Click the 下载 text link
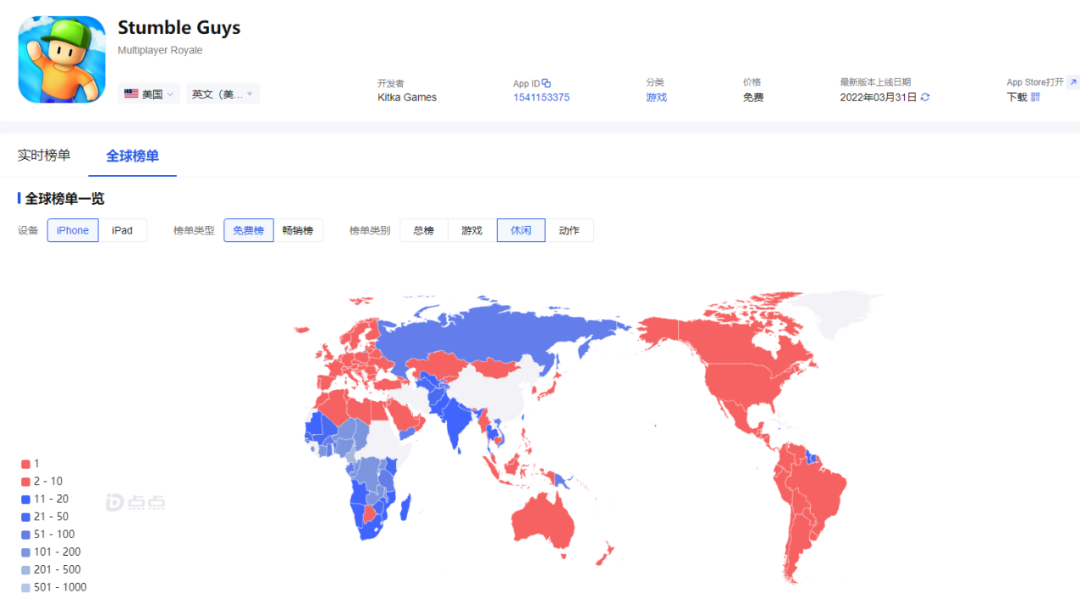Image resolution: width=1080 pixels, height=599 pixels. (x=1017, y=98)
